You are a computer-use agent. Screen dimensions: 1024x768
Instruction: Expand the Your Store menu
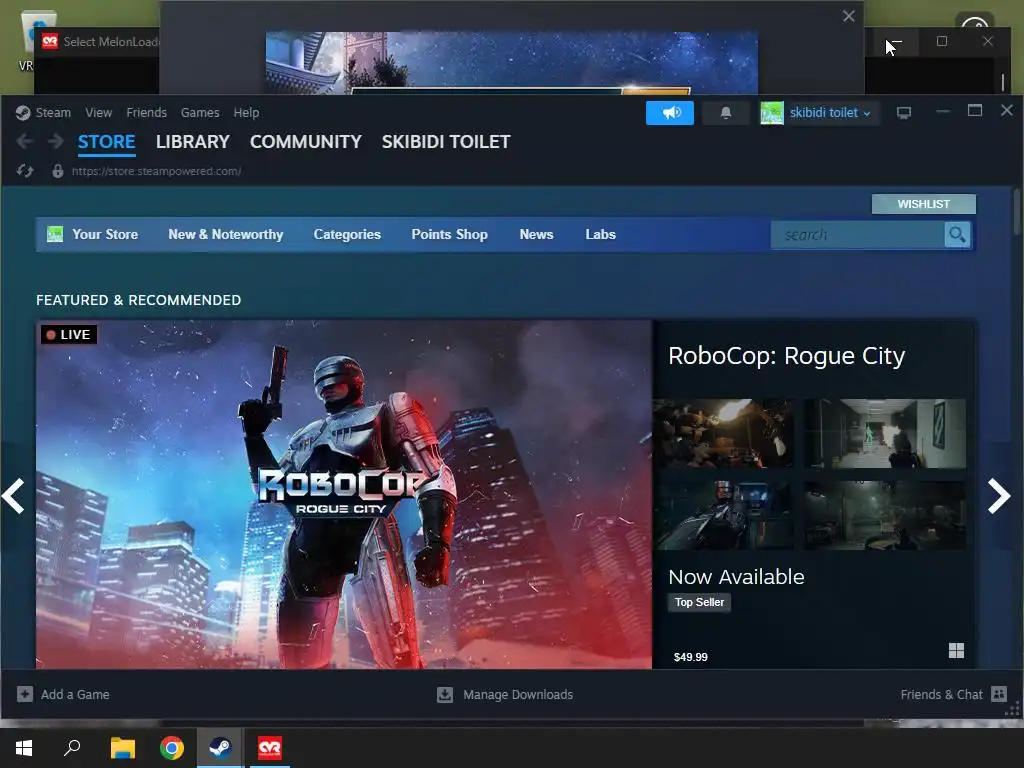[x=104, y=234]
